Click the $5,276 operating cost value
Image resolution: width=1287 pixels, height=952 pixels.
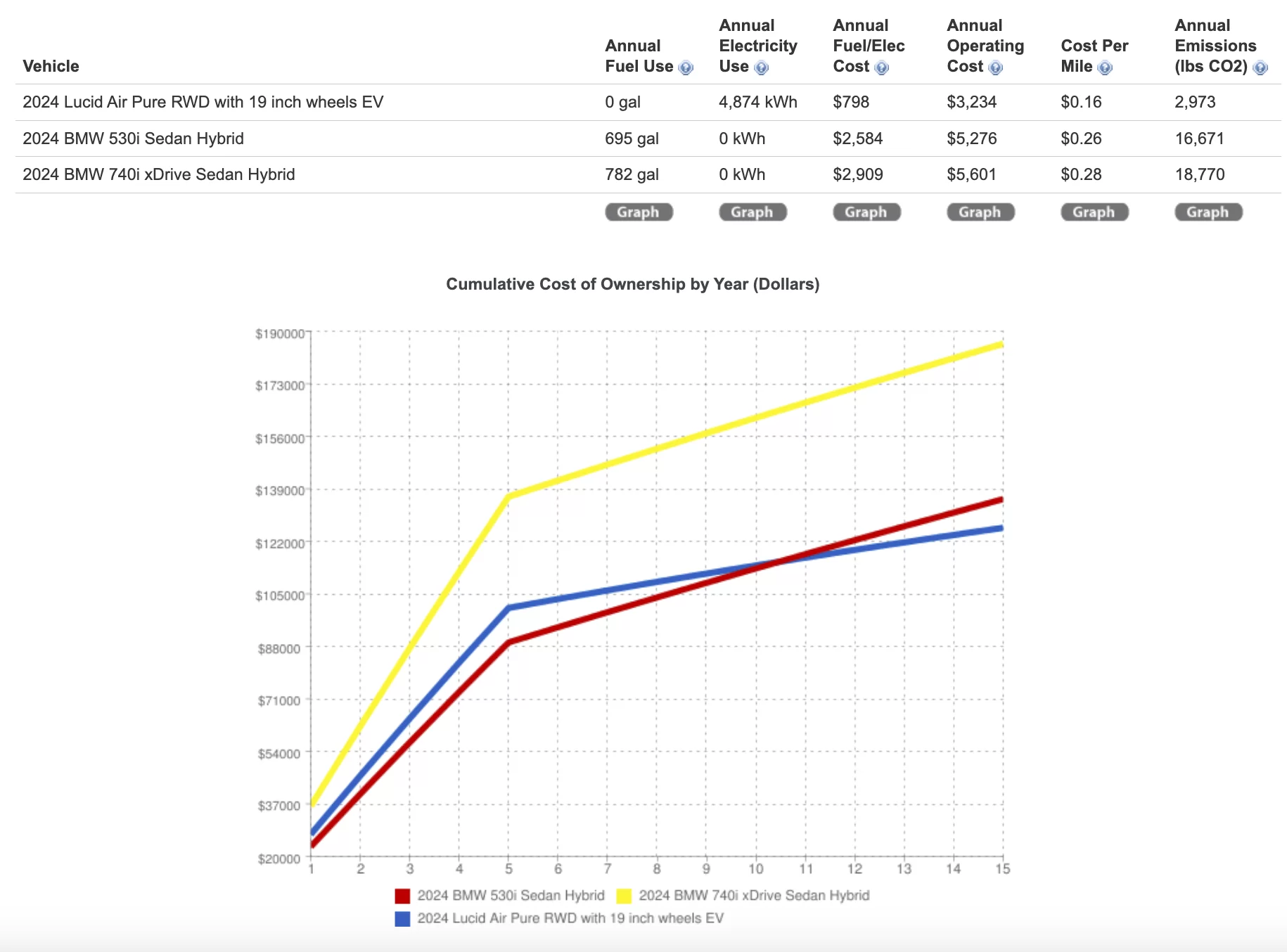[971, 139]
